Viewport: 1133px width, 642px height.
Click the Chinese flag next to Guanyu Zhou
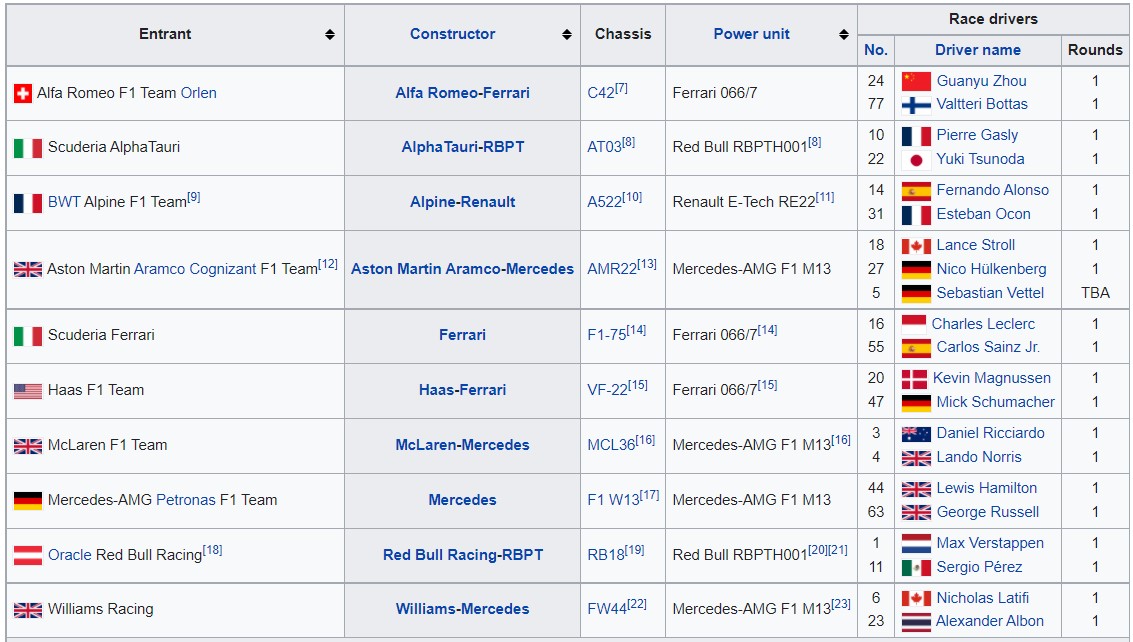pyautogui.click(x=915, y=81)
